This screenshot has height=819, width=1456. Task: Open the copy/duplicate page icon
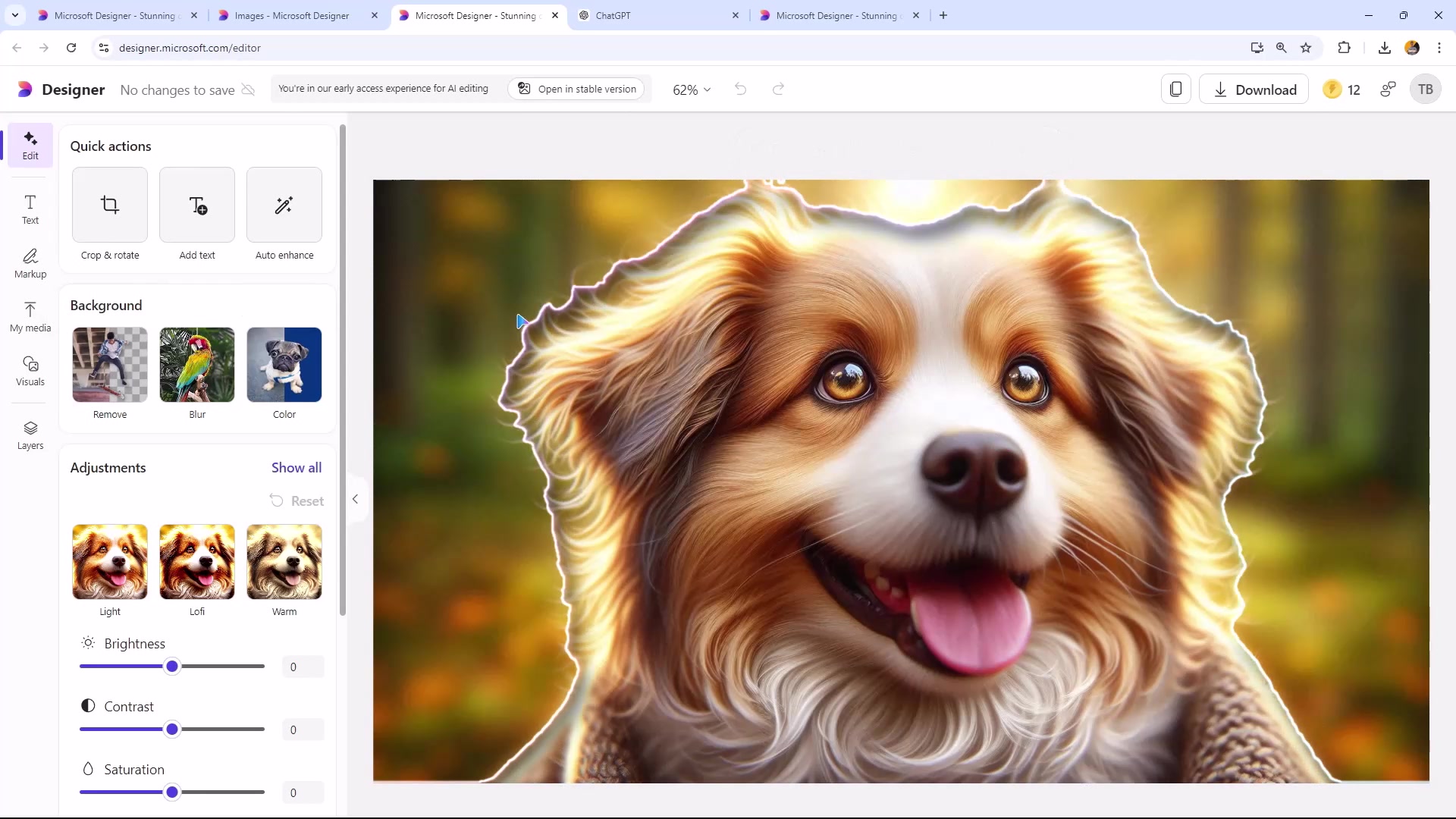pos(1175,89)
